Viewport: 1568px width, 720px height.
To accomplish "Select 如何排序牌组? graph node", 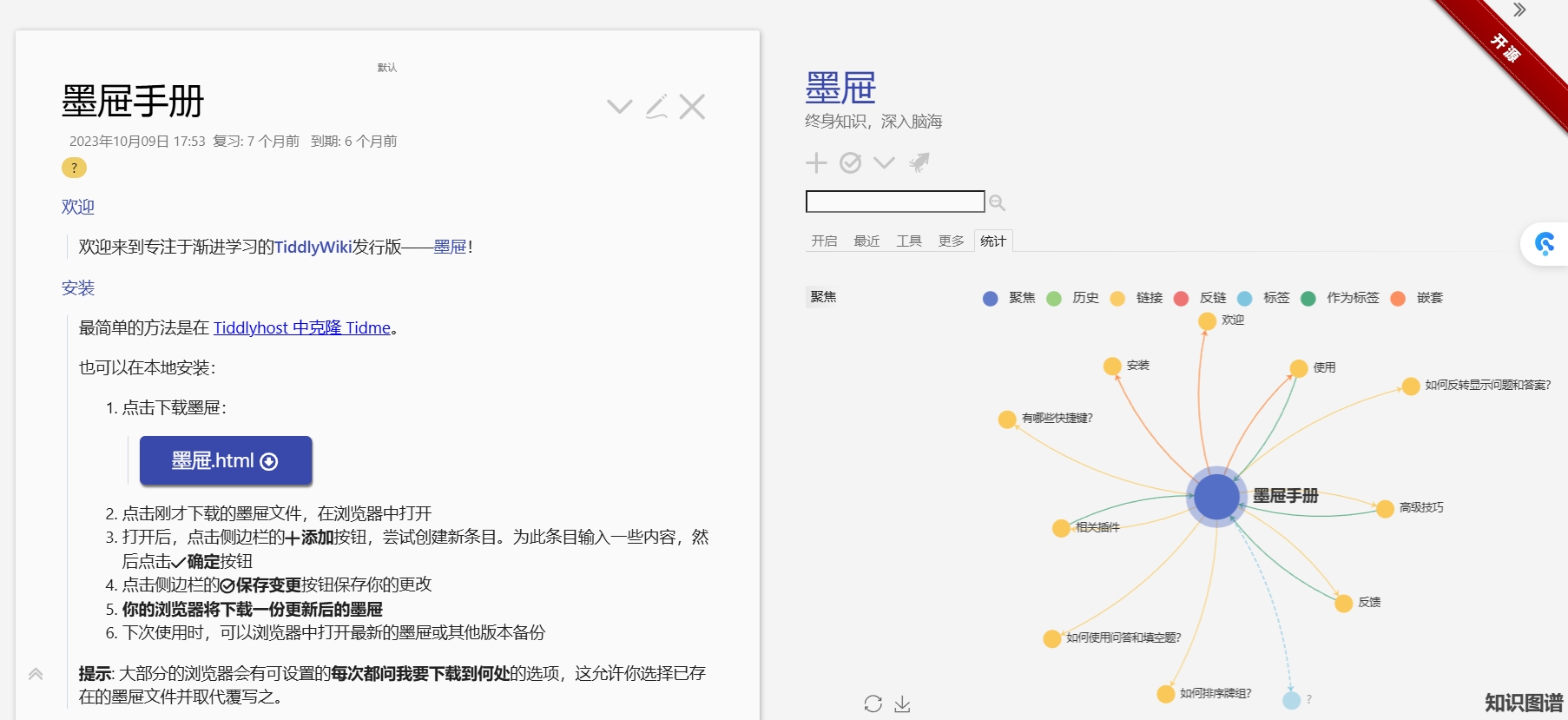I will tap(1166, 694).
